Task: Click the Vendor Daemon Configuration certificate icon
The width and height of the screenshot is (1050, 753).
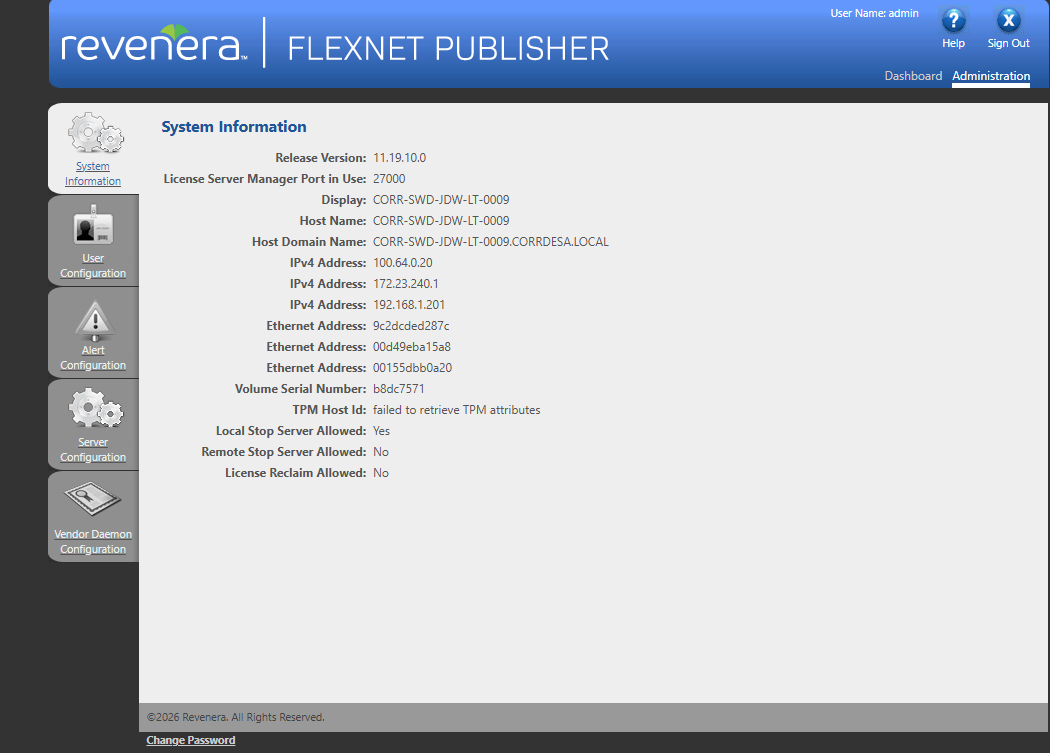Action: [x=92, y=499]
